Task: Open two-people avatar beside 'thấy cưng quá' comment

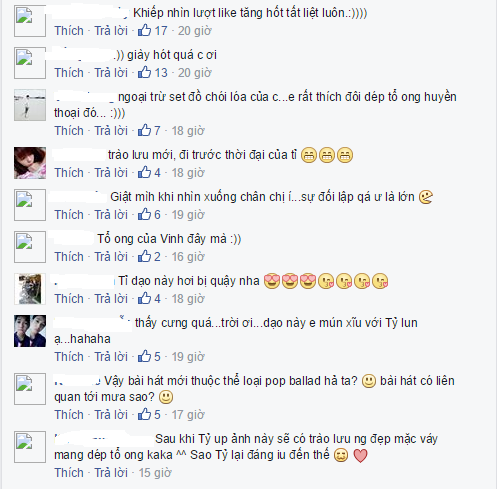Action: point(30,331)
